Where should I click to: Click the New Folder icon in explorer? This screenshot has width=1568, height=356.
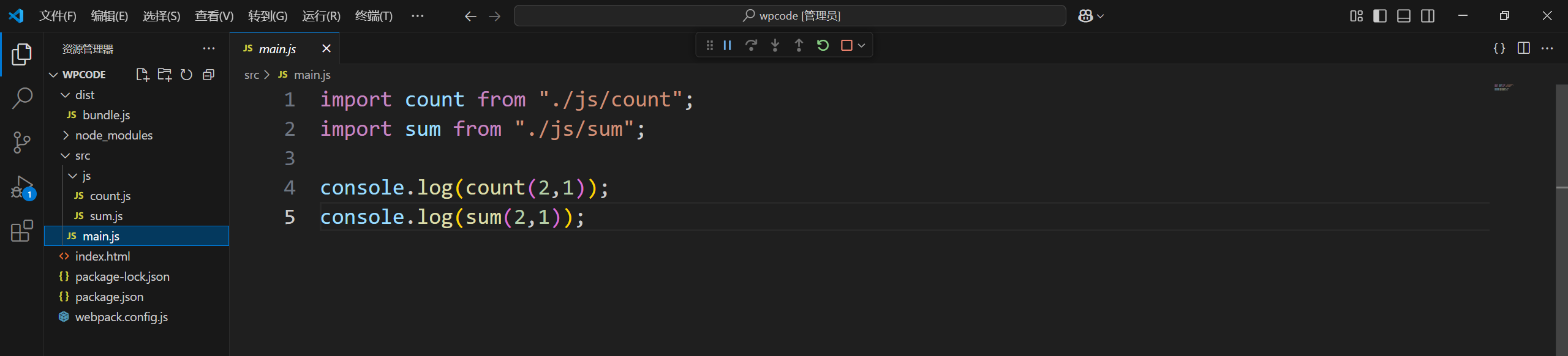[164, 75]
